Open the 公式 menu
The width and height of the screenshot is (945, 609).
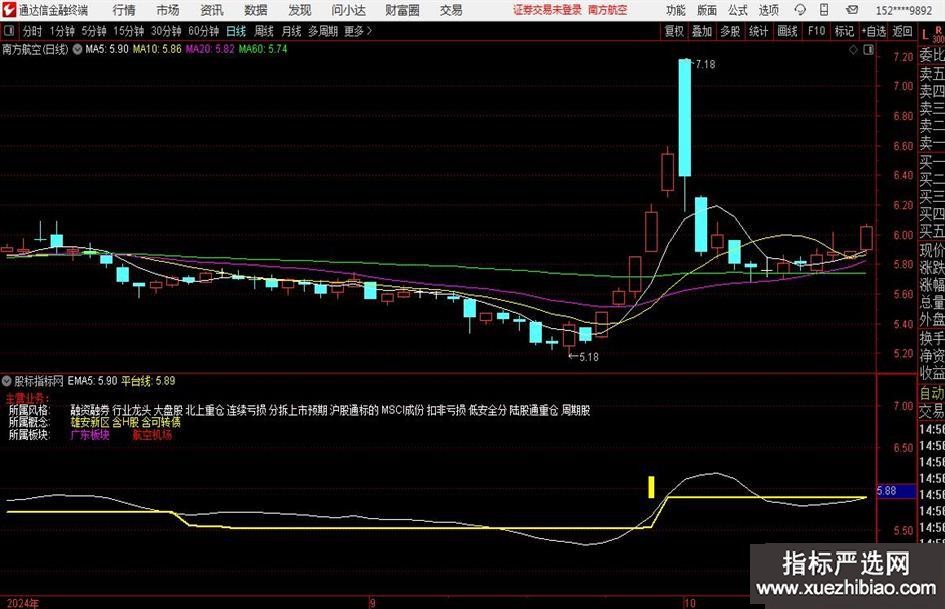click(x=738, y=10)
